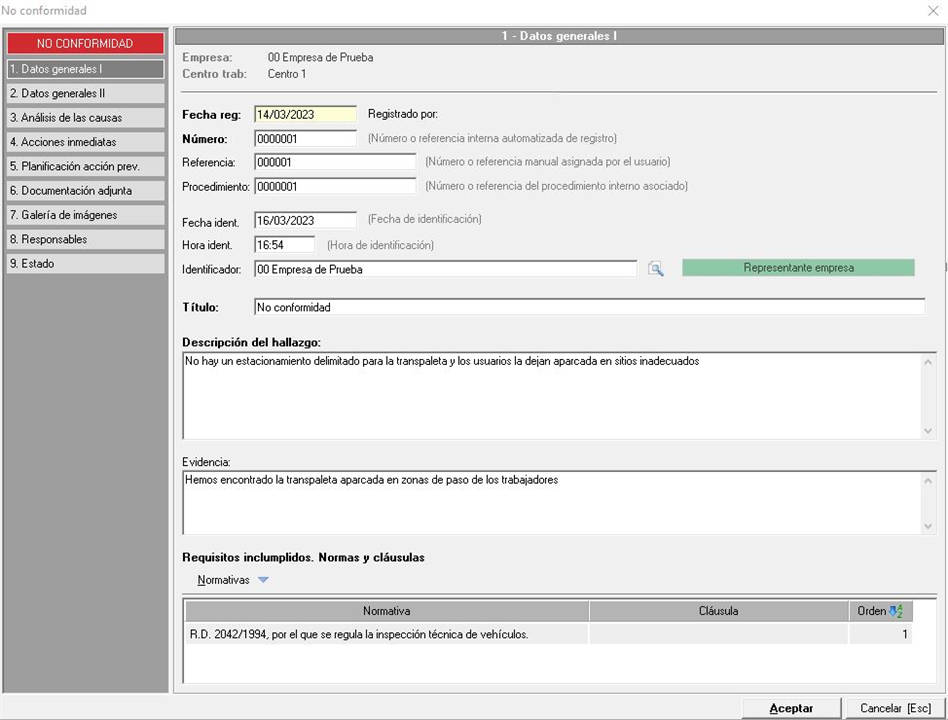Expand the Normativas dropdown arrow
This screenshot has width=948, height=720.
pos(263,580)
